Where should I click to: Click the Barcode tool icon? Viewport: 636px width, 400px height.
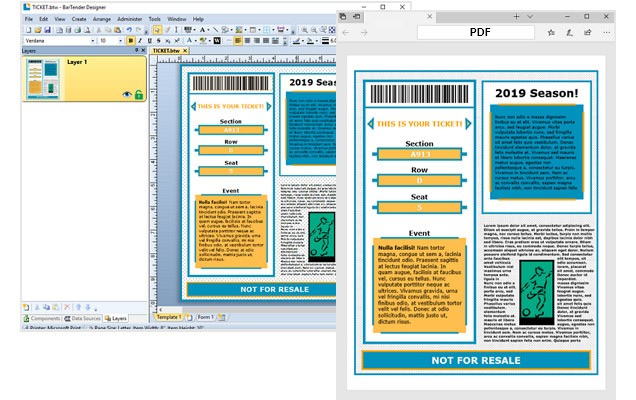click(x=188, y=30)
